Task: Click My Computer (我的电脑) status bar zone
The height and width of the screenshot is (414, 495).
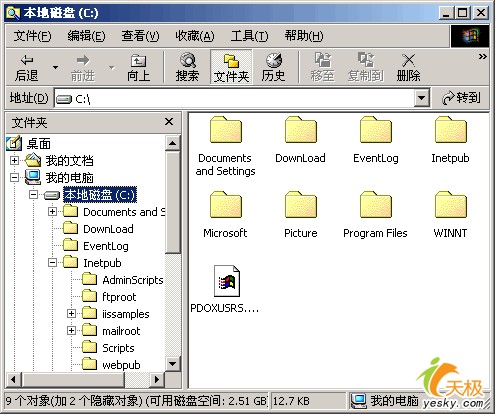Action: tap(386, 401)
